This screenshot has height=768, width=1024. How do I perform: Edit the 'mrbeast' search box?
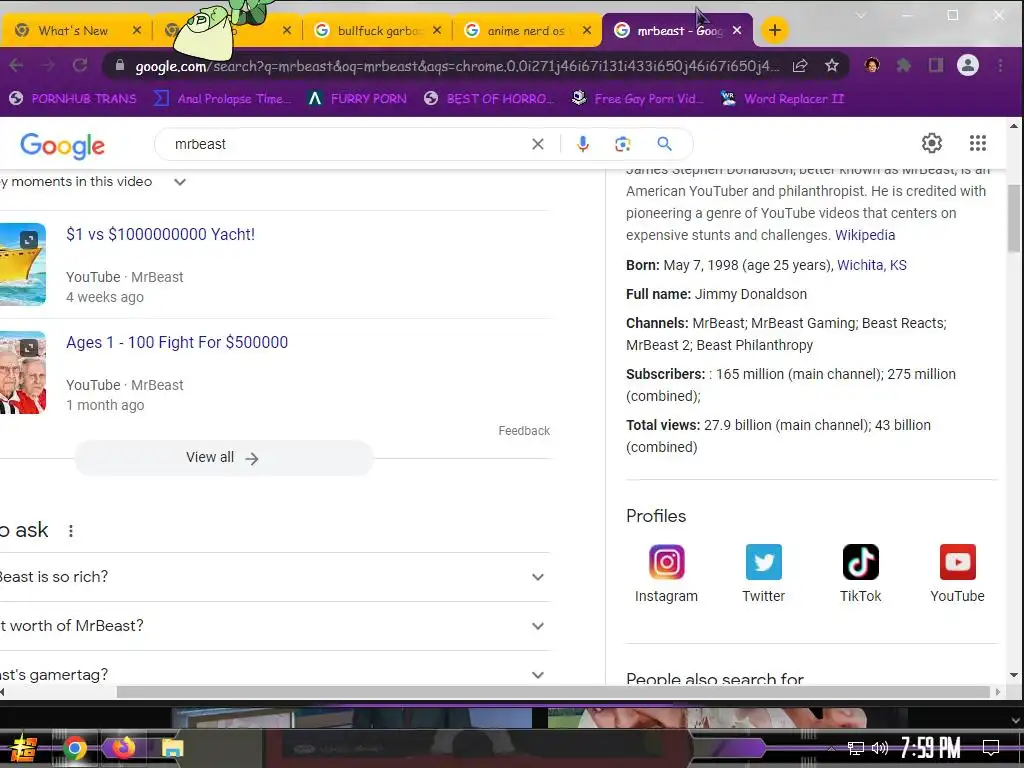click(x=346, y=144)
